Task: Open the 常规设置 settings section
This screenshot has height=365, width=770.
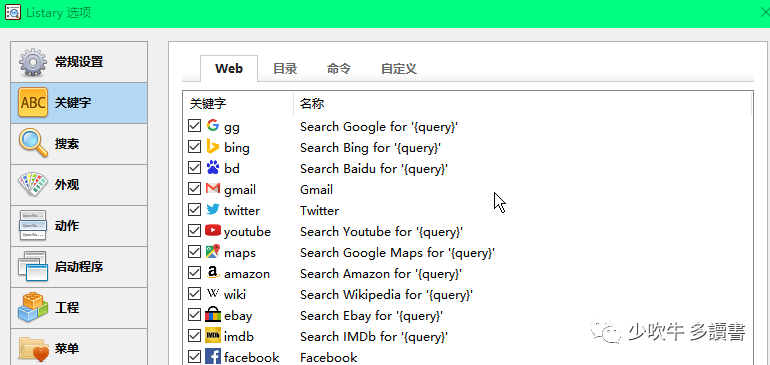Action: point(79,62)
